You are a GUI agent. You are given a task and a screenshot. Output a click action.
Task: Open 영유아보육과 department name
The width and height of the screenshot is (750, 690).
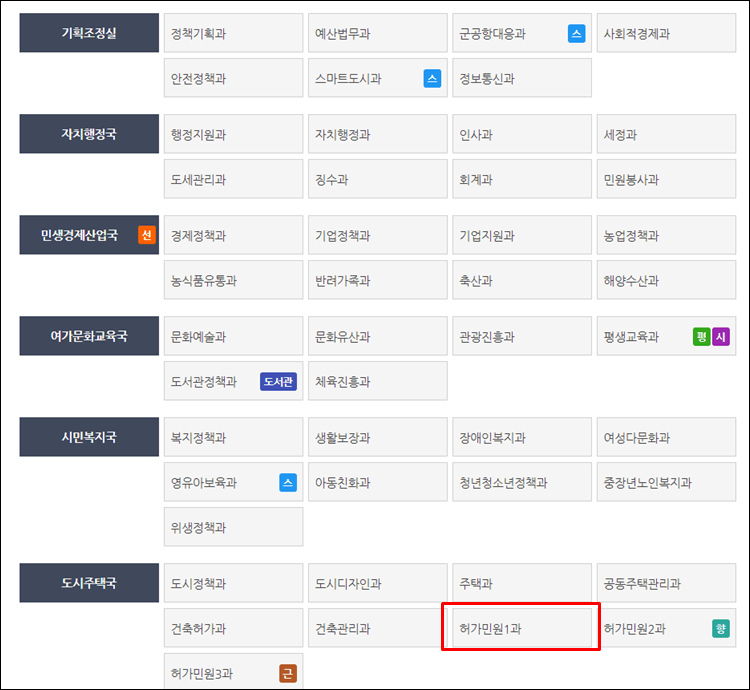(204, 482)
